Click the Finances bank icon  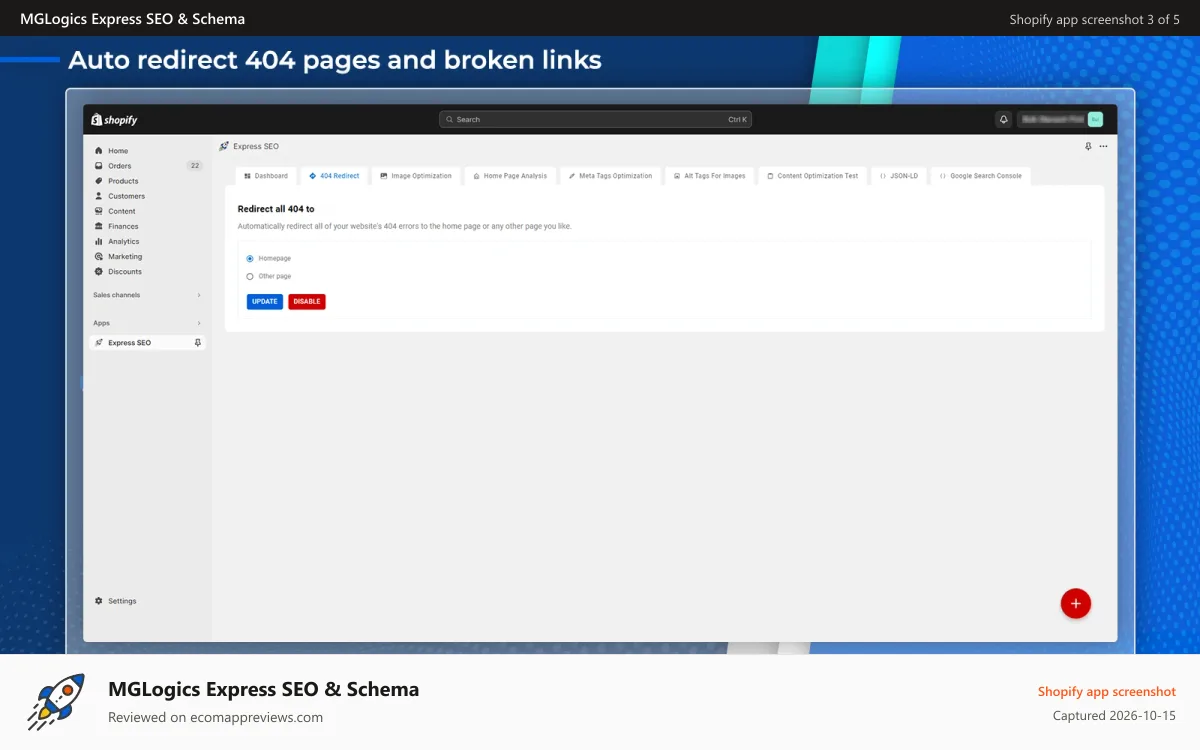(99, 226)
